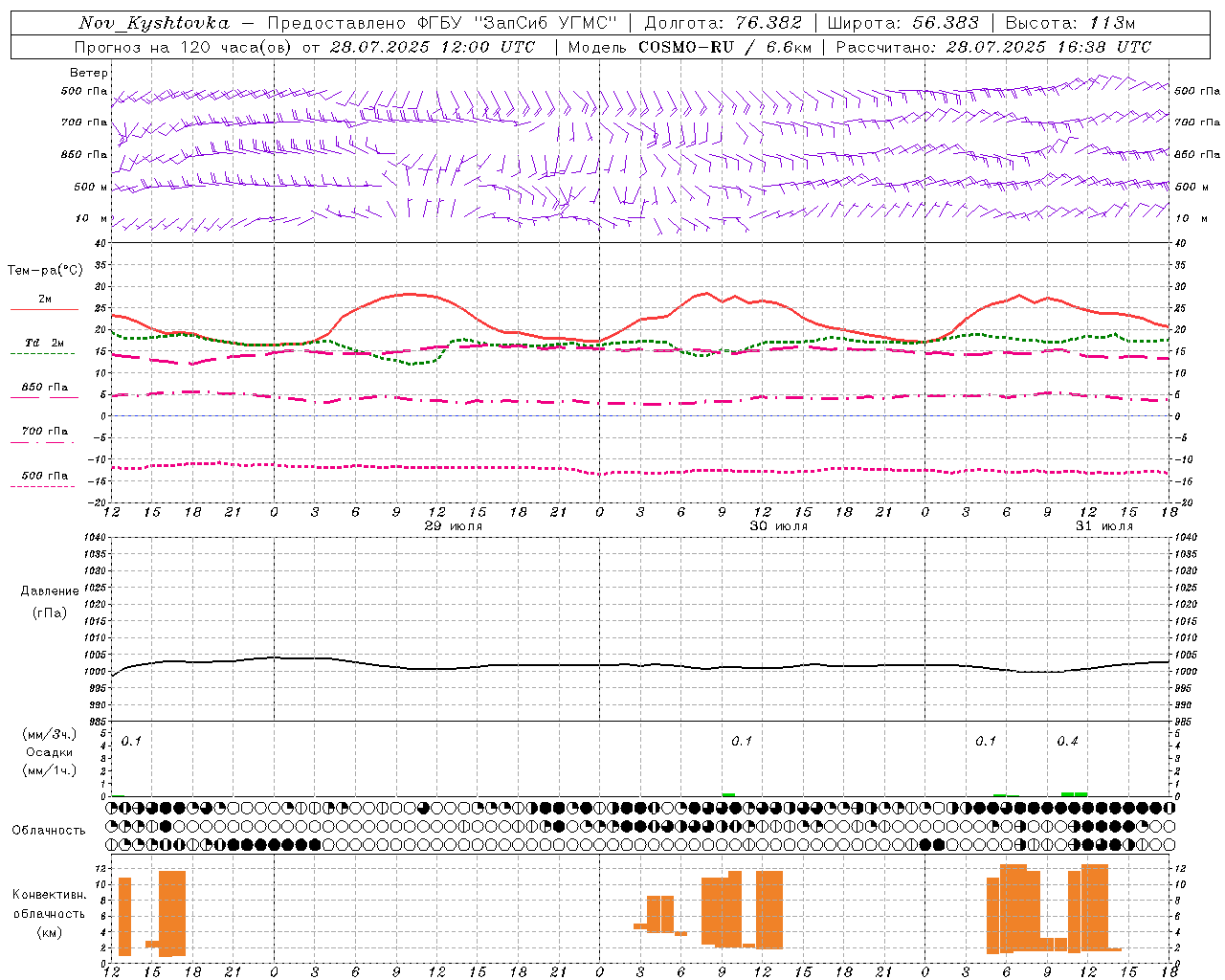This screenshot has width=1225, height=980.
Task: Click 'Предоставлено ФГБУ ЗапСиб УГМС' text
Action: [x=442, y=23]
